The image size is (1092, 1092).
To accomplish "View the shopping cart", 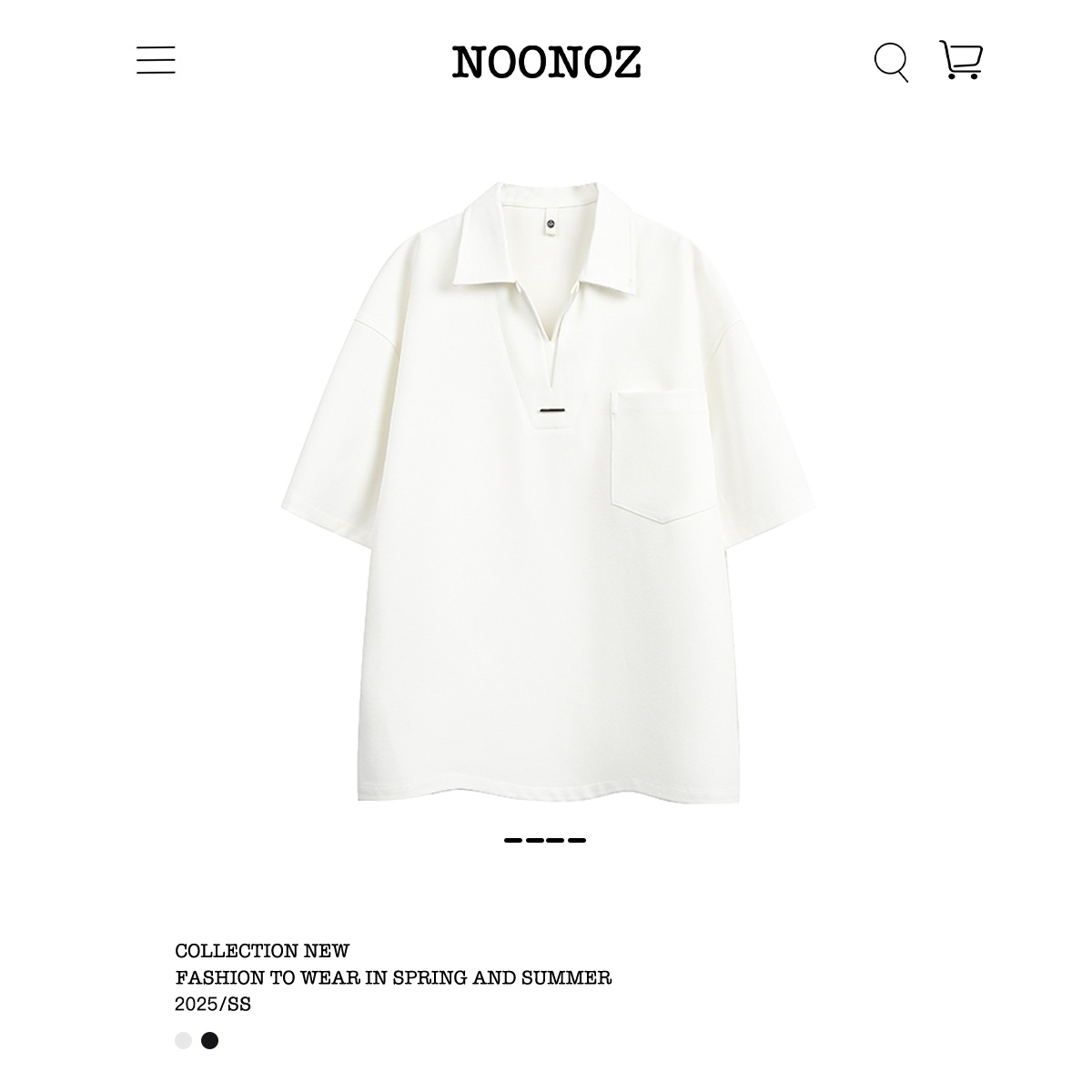I will tap(961, 60).
